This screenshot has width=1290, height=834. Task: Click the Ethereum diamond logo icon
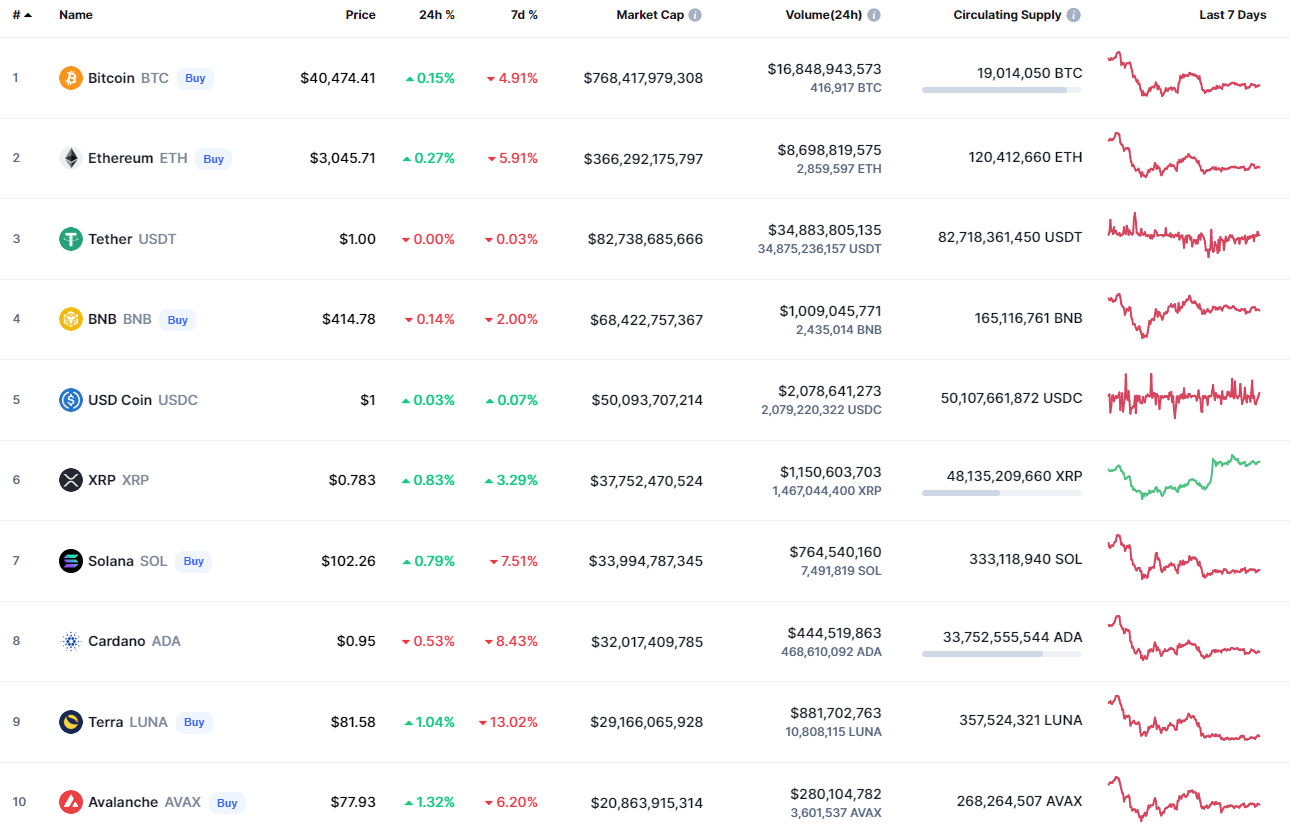(x=70, y=158)
